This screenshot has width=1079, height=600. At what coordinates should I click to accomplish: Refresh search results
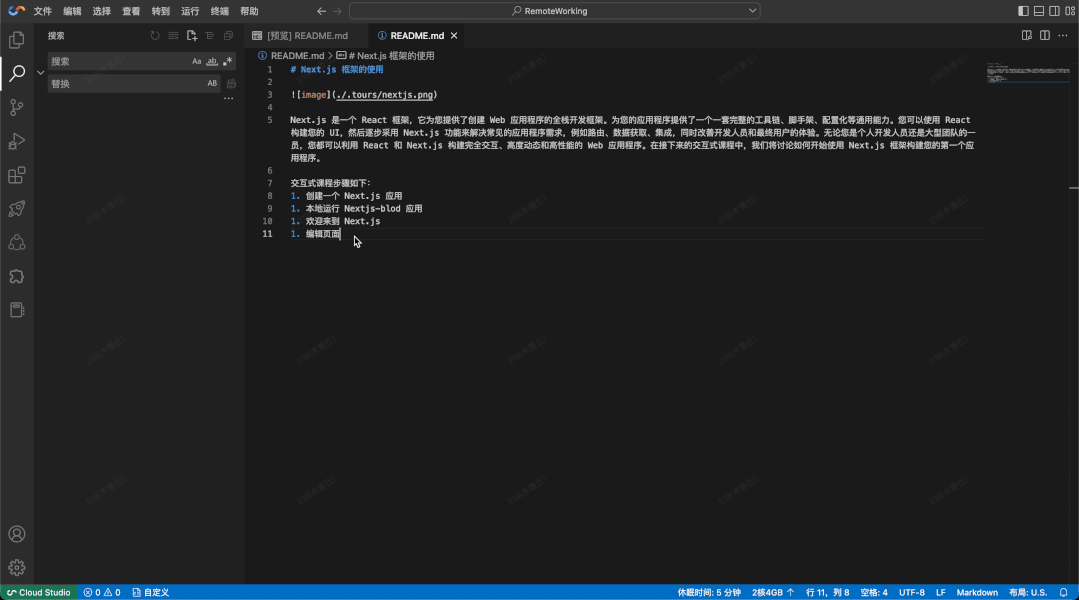[x=155, y=36]
